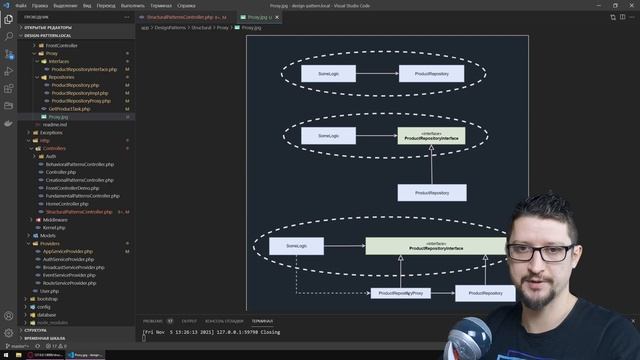Click the Windows Start button

tap(6, 355)
